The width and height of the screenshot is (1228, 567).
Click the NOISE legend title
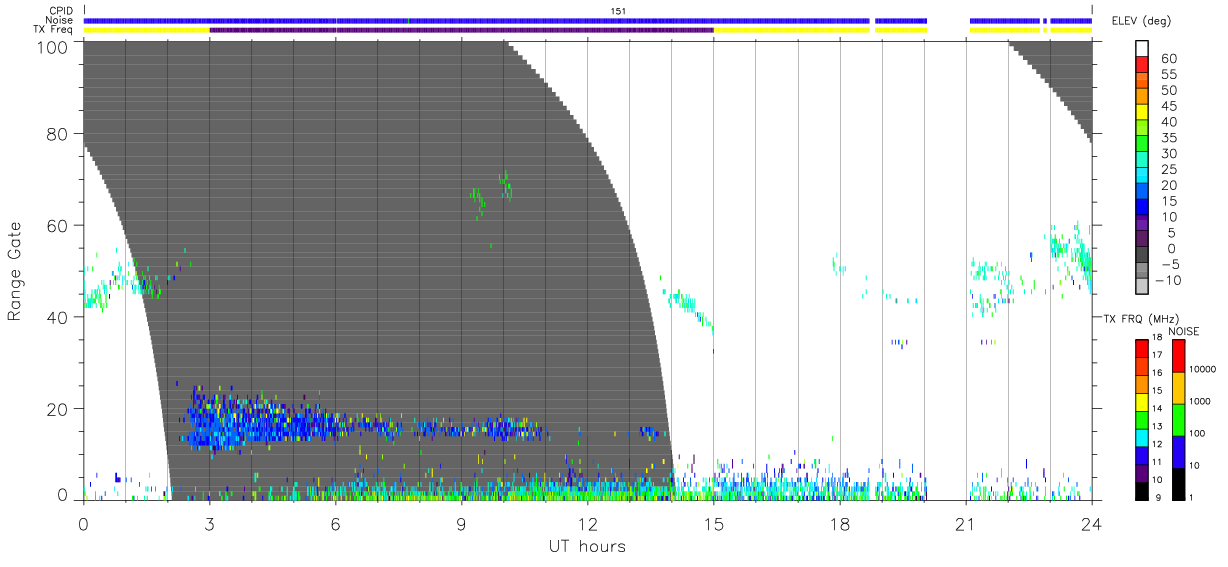(1185, 331)
